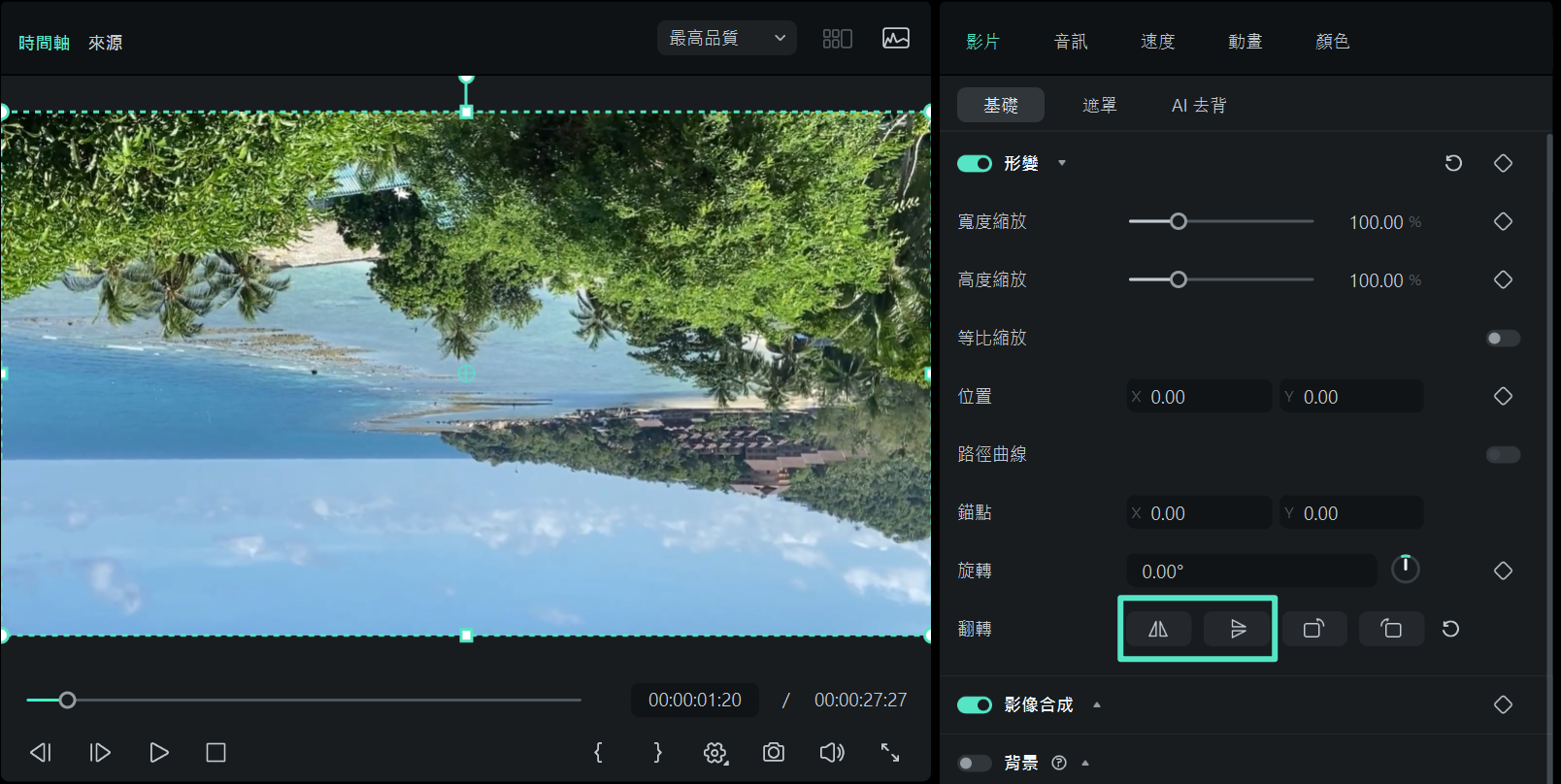
Task: Switch to the 時間軸 tab
Action: (x=44, y=43)
